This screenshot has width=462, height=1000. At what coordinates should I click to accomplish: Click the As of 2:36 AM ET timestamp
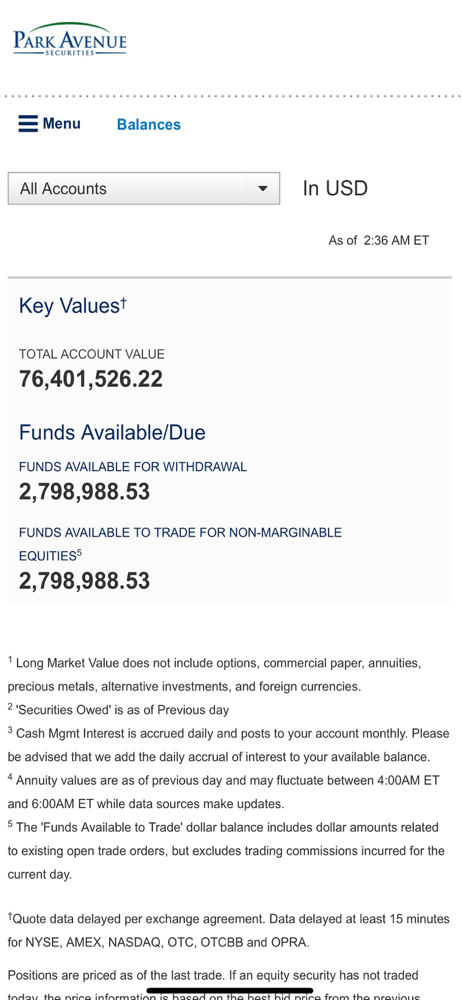379,240
